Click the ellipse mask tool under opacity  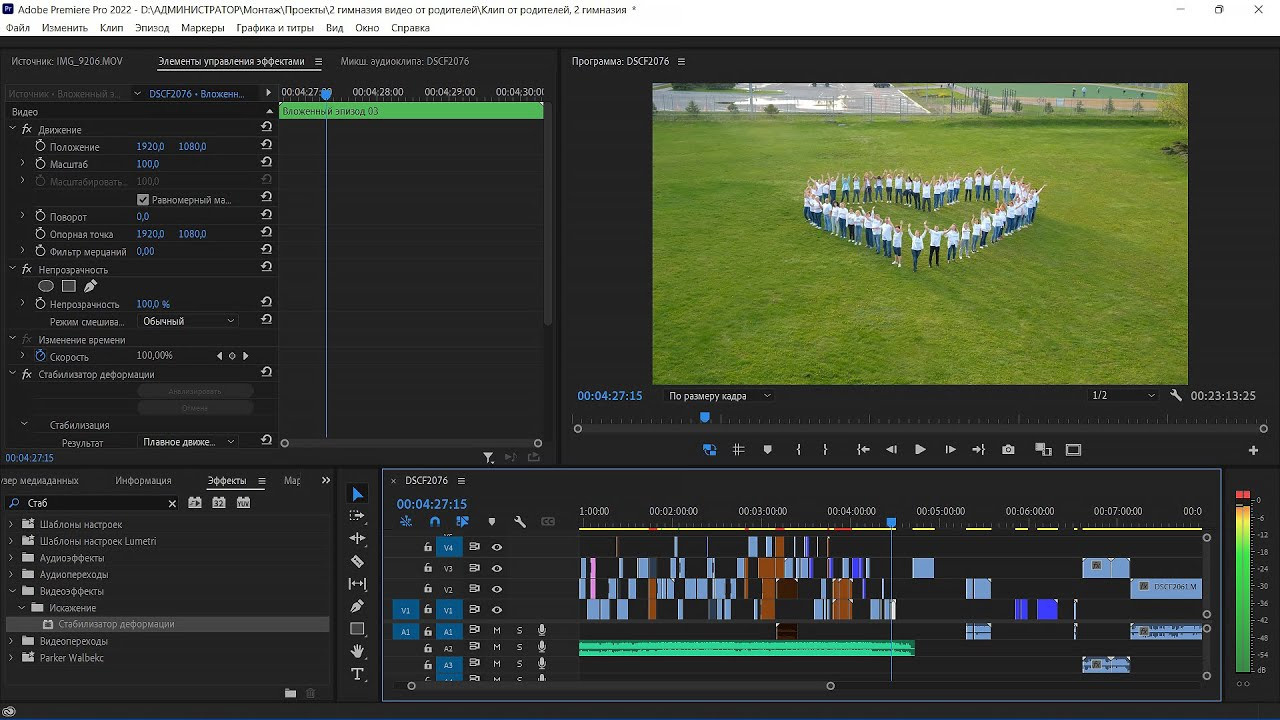(46, 286)
